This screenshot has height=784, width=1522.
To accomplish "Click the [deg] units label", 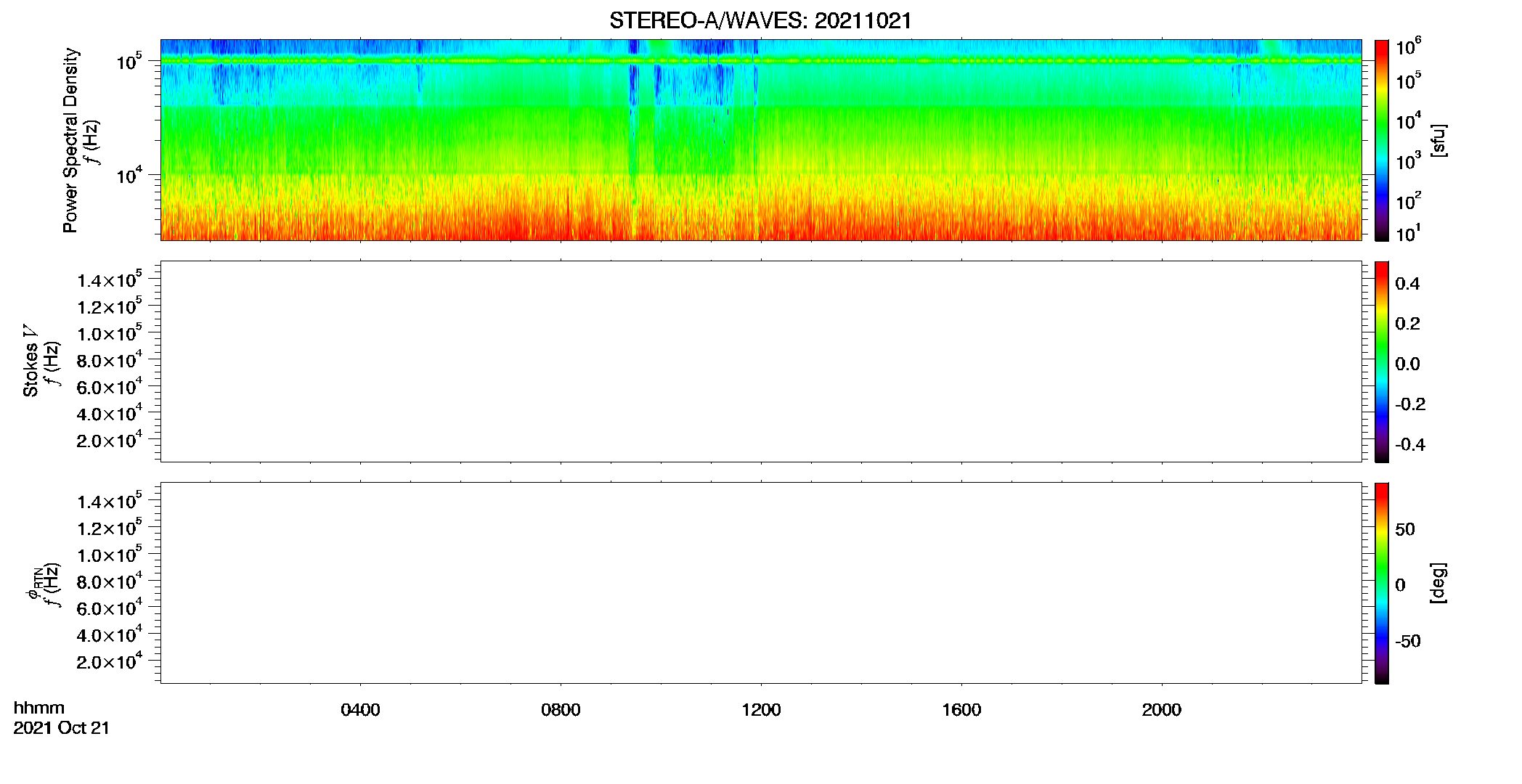I will pyautogui.click(x=1438, y=583).
